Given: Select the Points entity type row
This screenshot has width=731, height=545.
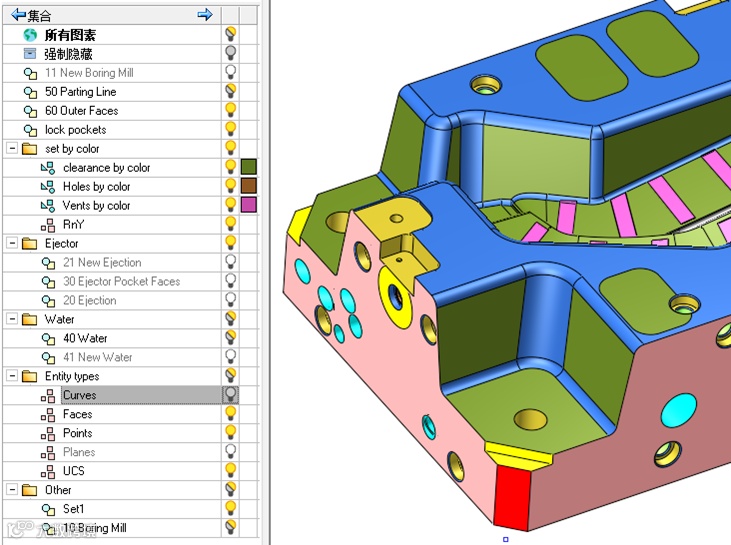Looking at the screenshot, I should point(112,433).
